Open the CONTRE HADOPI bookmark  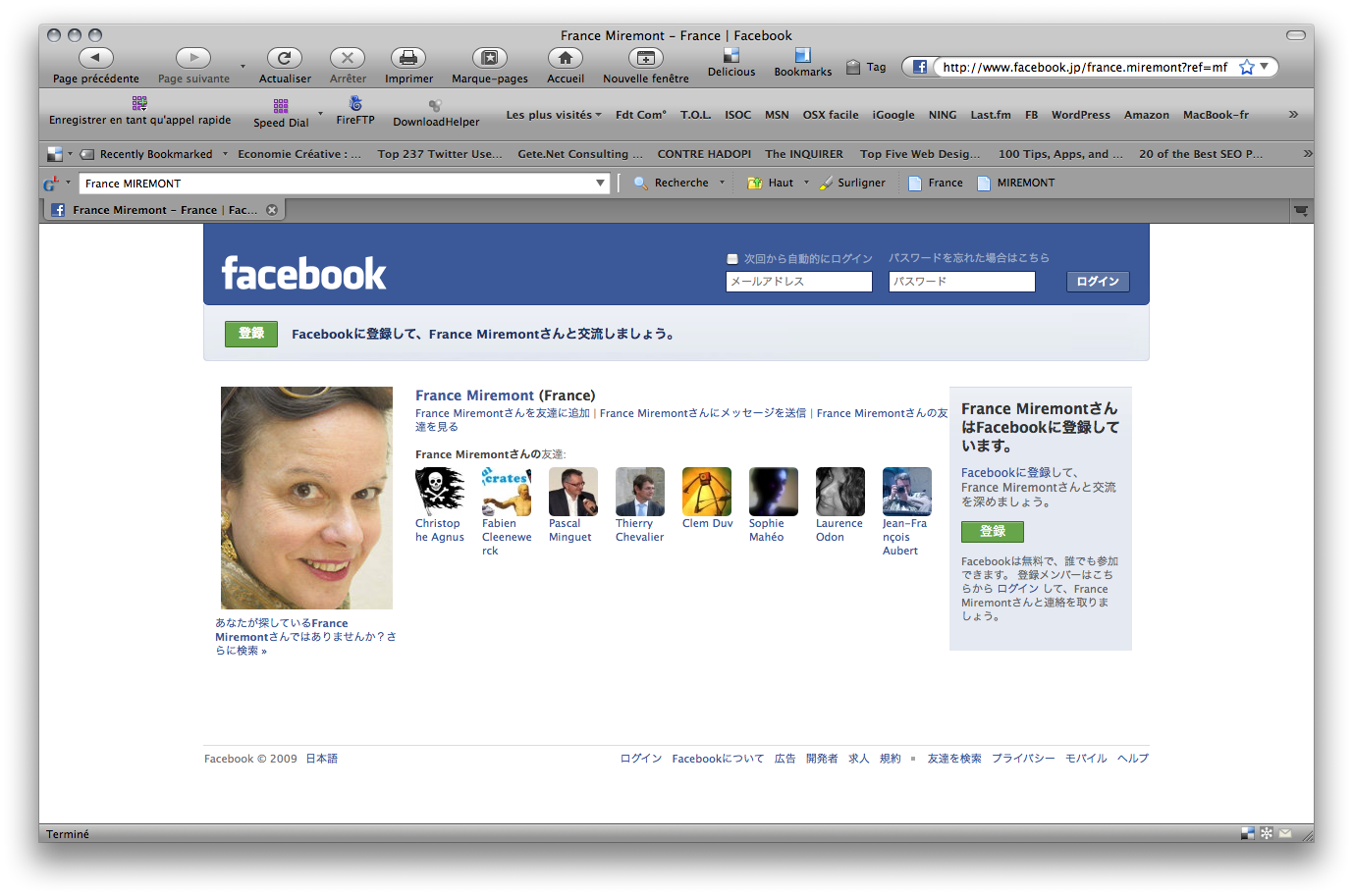[x=704, y=154]
